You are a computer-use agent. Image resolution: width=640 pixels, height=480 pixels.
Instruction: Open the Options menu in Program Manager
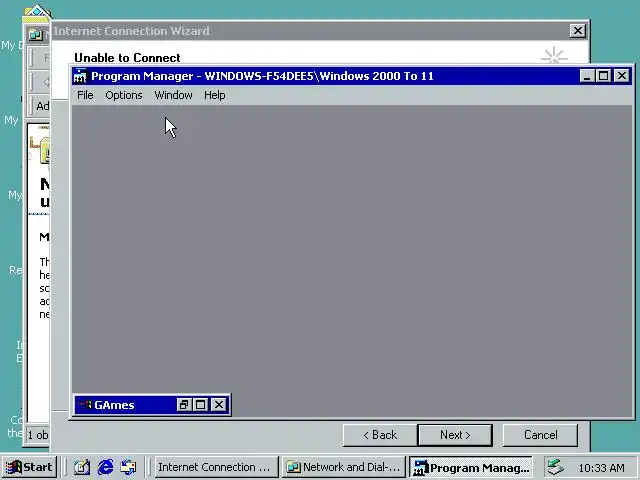tap(124, 95)
